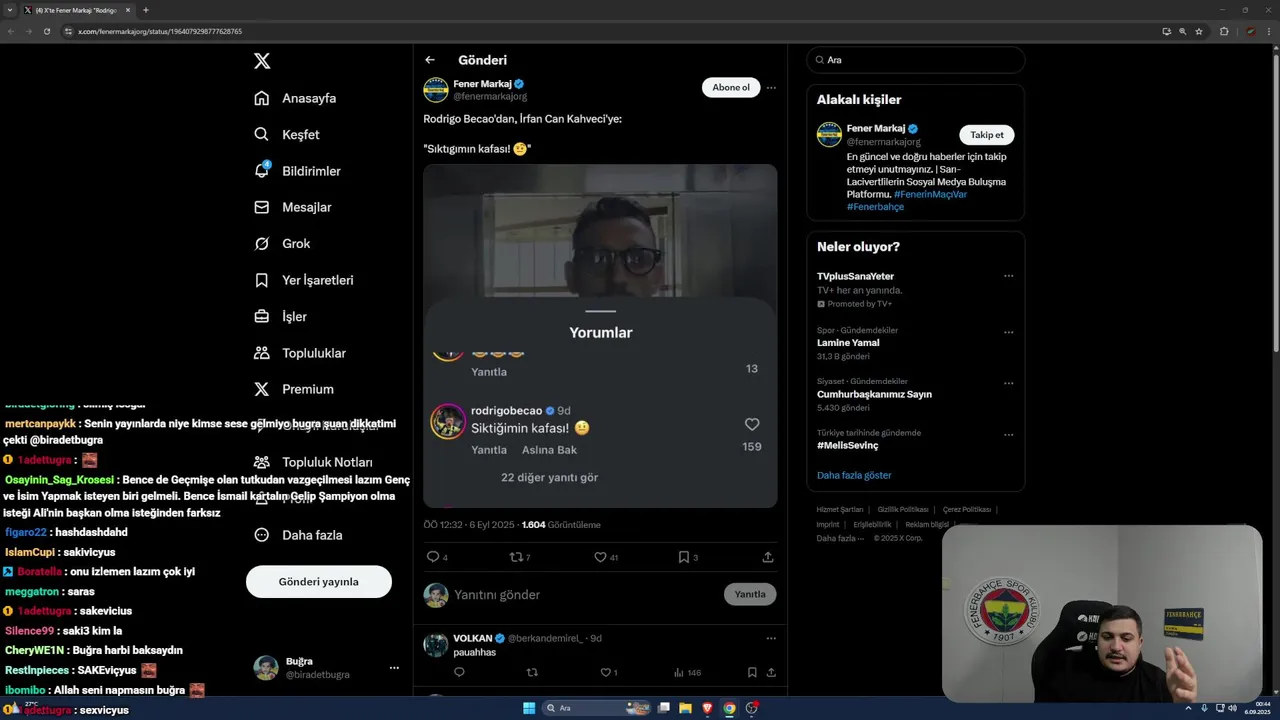1280x720 pixels.
Task: Like rodrigobecao's comment with heart
Action: point(752,424)
